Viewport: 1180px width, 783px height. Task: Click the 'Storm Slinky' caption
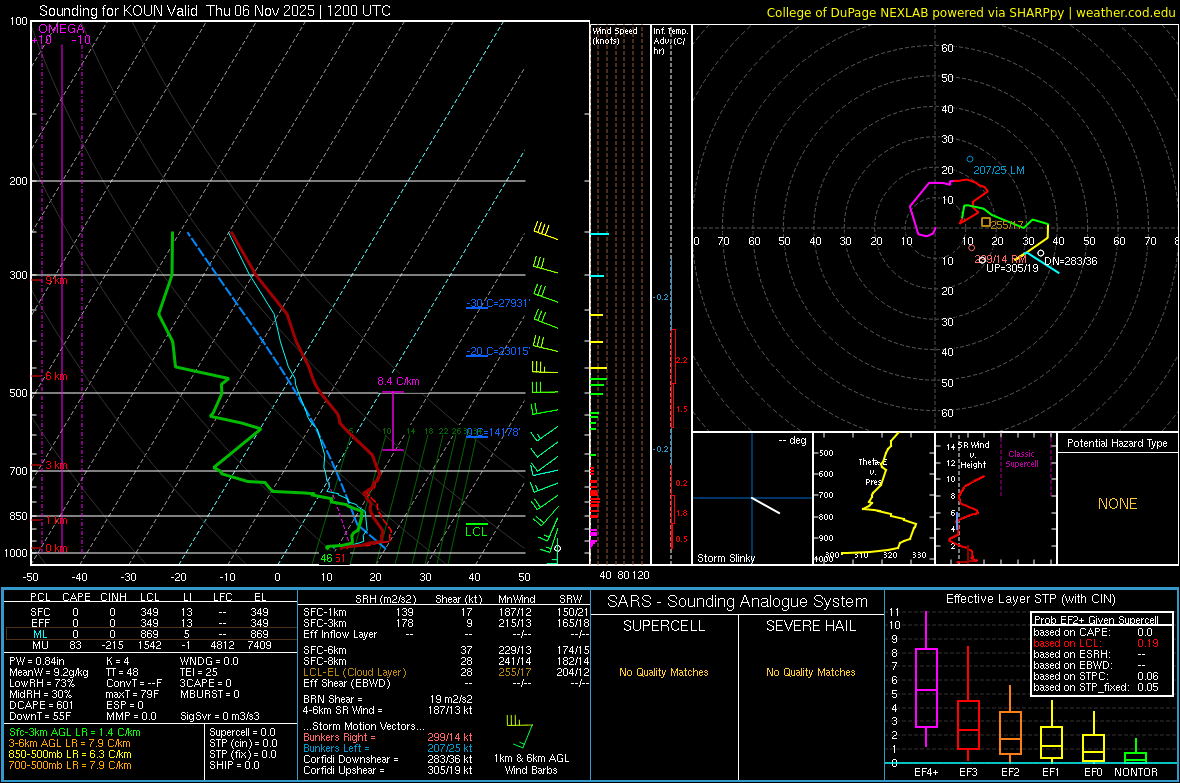pyautogui.click(x=725, y=558)
